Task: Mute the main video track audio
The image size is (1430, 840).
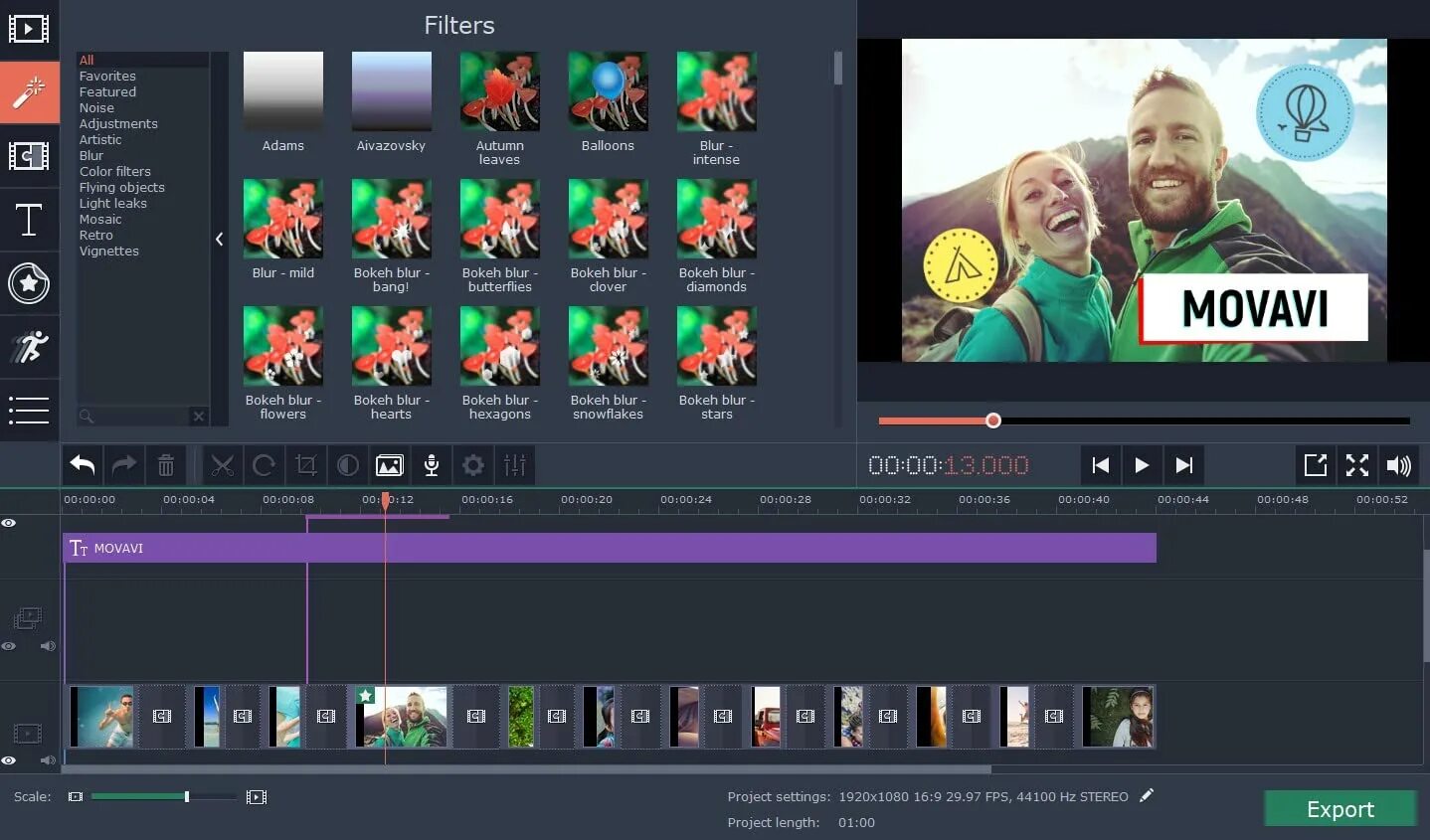Action: click(47, 760)
